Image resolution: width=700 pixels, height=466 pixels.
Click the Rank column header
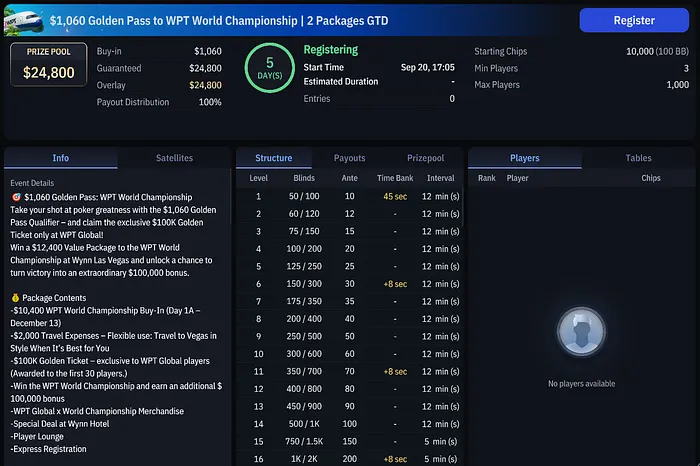487,178
